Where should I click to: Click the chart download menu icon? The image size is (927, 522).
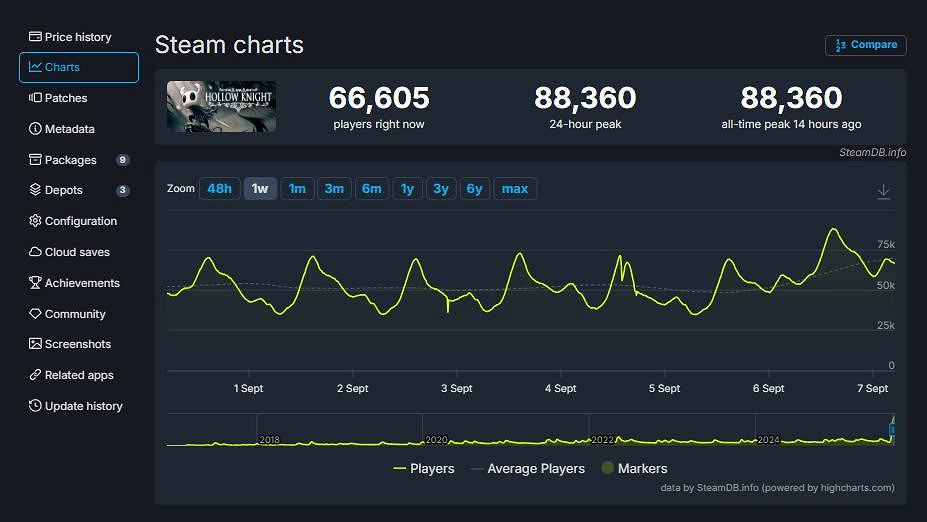883,191
